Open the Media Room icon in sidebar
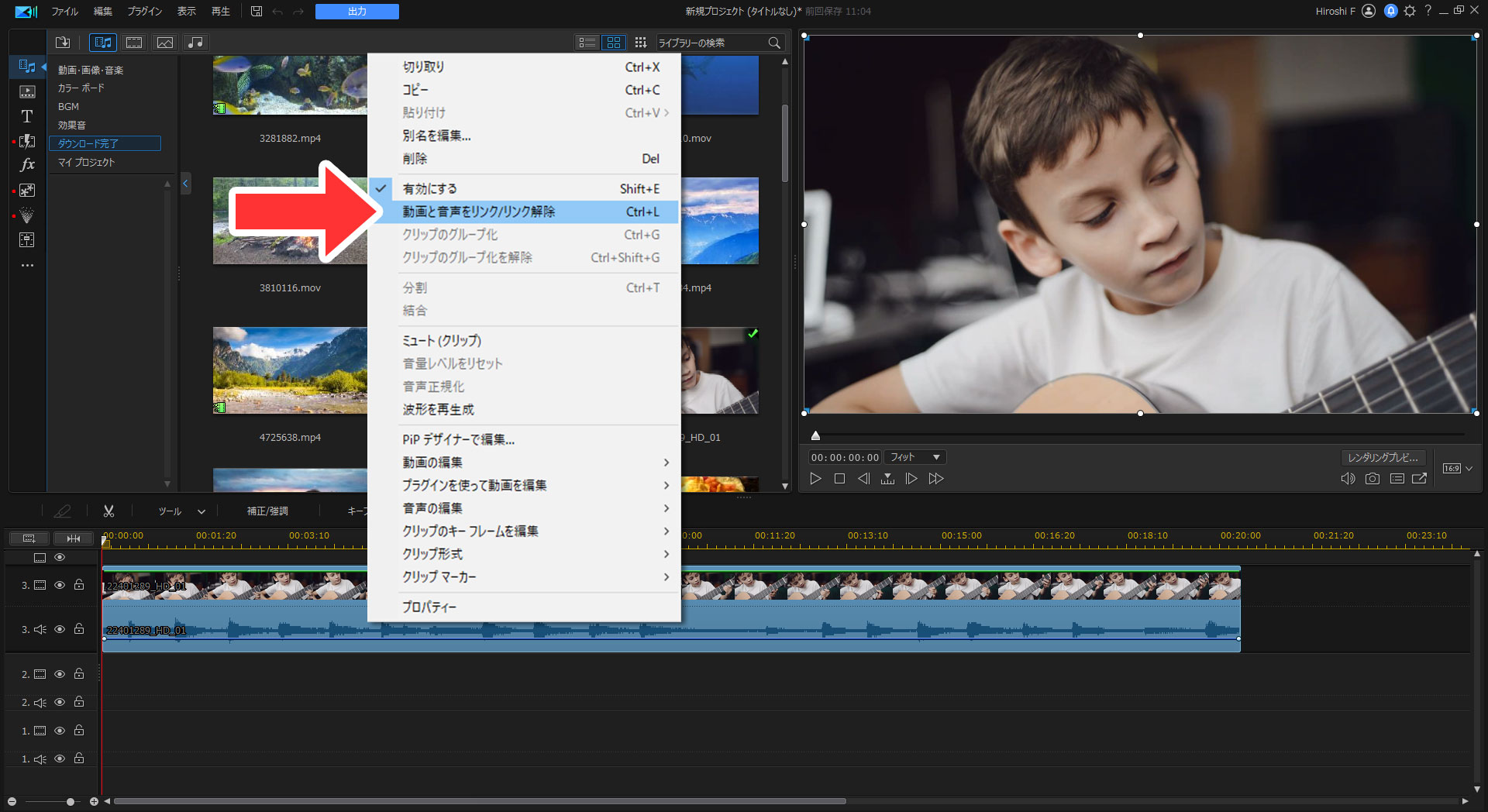This screenshot has height=812, width=1488. [27, 67]
